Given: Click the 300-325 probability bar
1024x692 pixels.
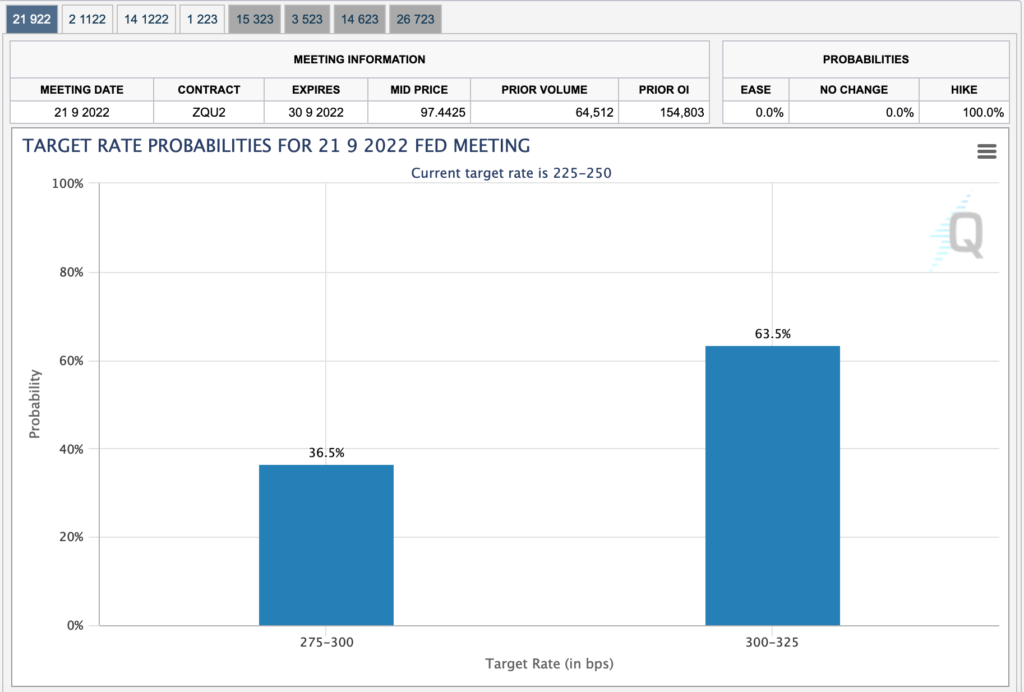Looking at the screenshot, I should [x=772, y=485].
